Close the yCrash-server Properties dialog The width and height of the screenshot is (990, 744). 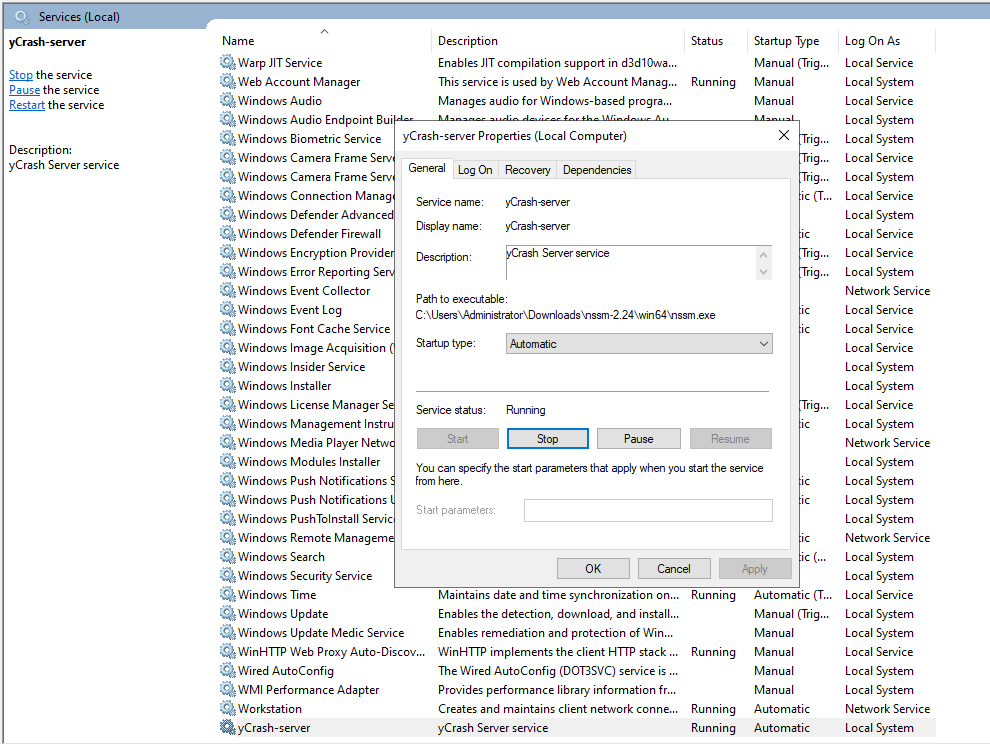[783, 135]
